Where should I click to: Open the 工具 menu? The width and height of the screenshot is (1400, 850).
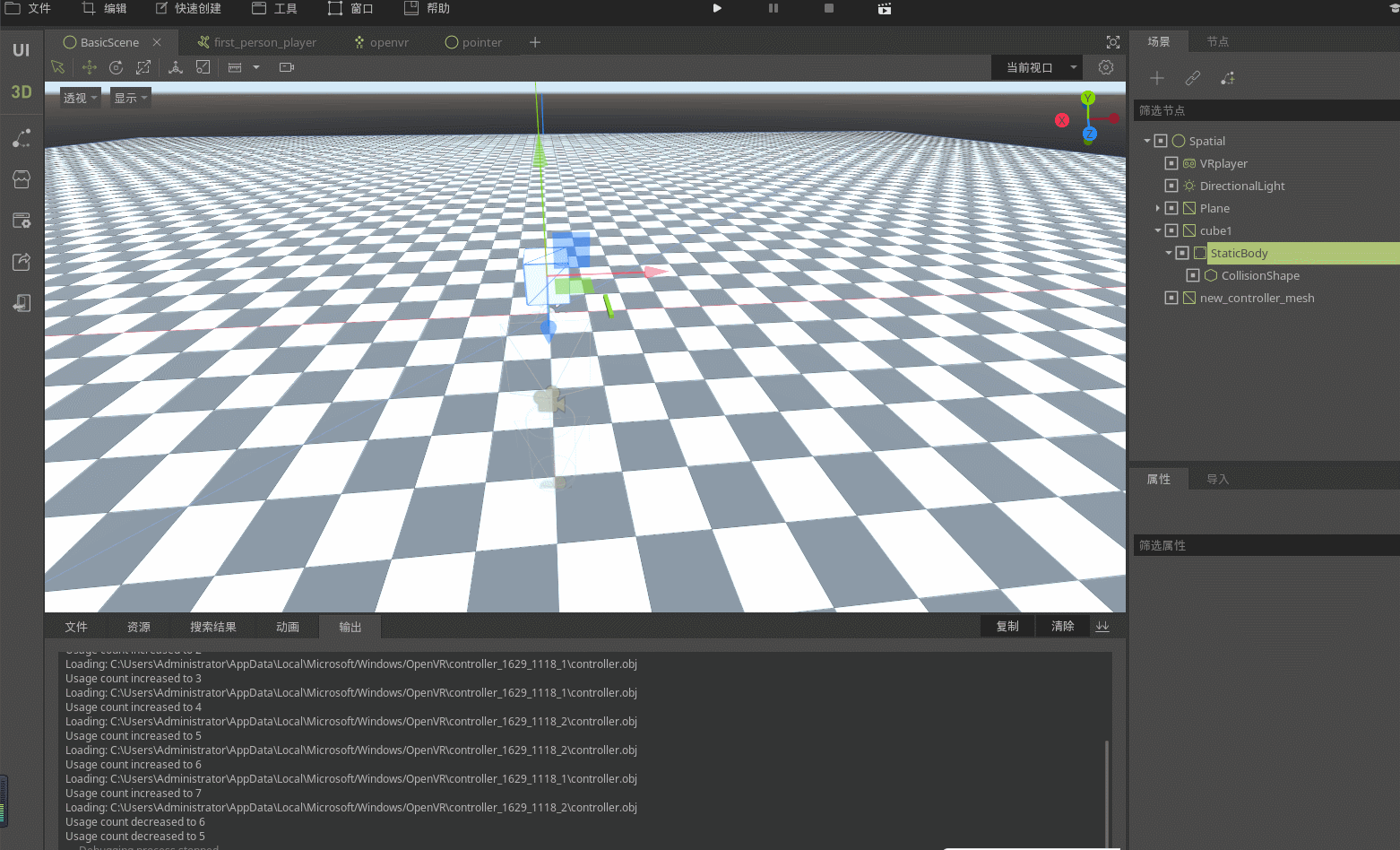pyautogui.click(x=274, y=8)
